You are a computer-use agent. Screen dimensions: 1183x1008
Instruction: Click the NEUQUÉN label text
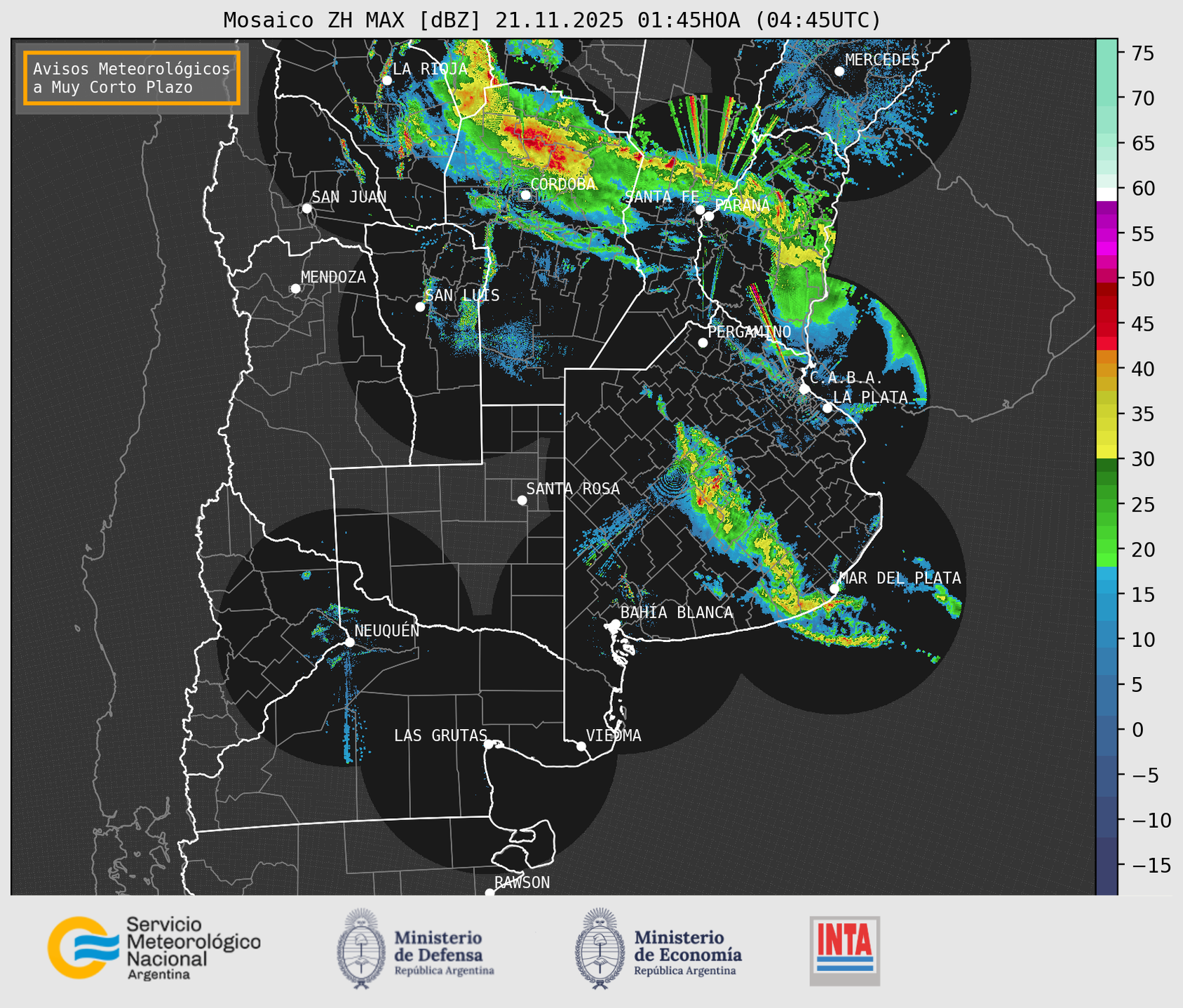point(387,629)
